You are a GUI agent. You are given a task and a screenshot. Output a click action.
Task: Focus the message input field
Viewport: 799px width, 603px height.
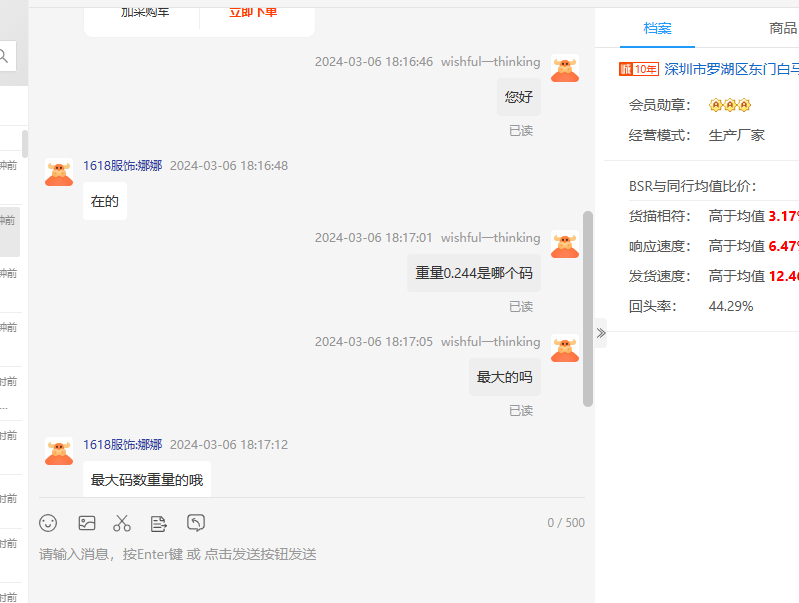tap(311, 554)
